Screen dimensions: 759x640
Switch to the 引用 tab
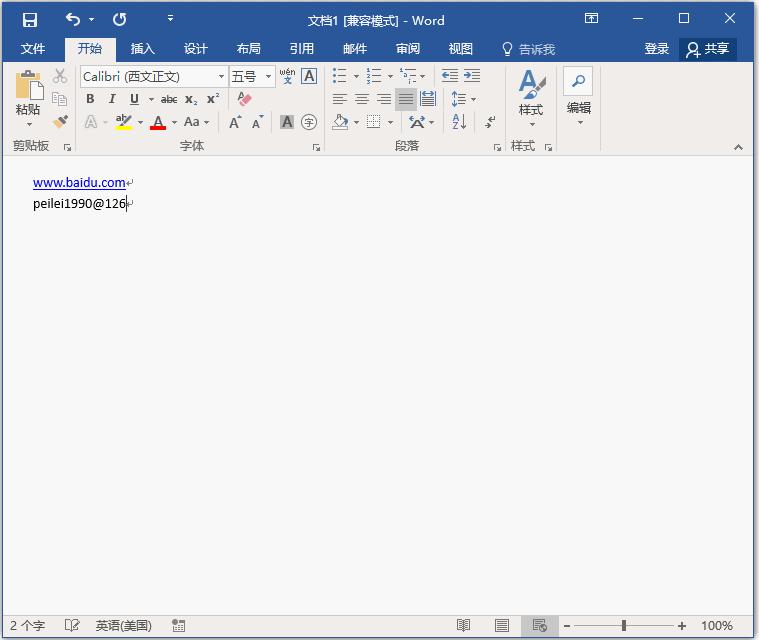click(302, 49)
